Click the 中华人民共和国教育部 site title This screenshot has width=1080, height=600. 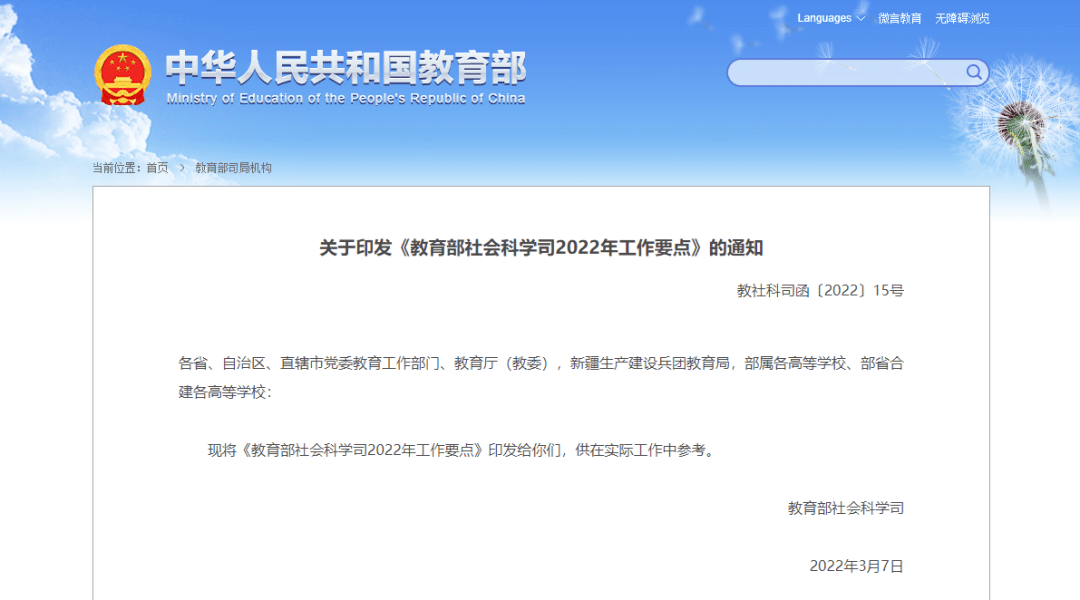point(346,68)
